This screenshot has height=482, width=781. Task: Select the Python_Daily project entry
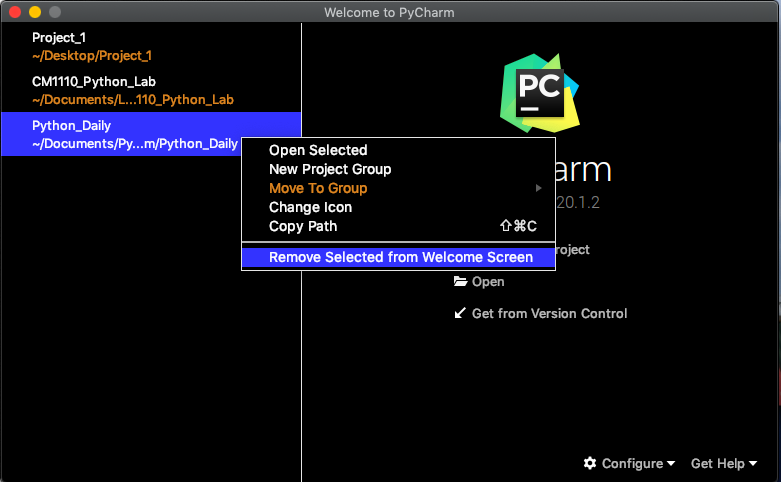(x=151, y=134)
